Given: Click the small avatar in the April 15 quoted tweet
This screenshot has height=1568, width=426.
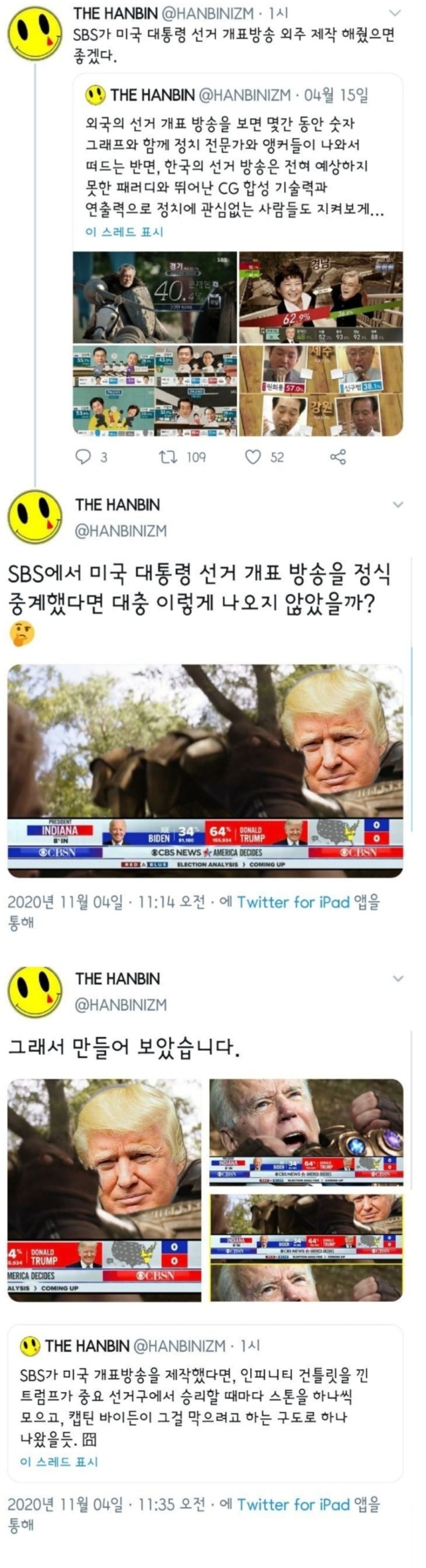Looking at the screenshot, I should click(x=96, y=96).
